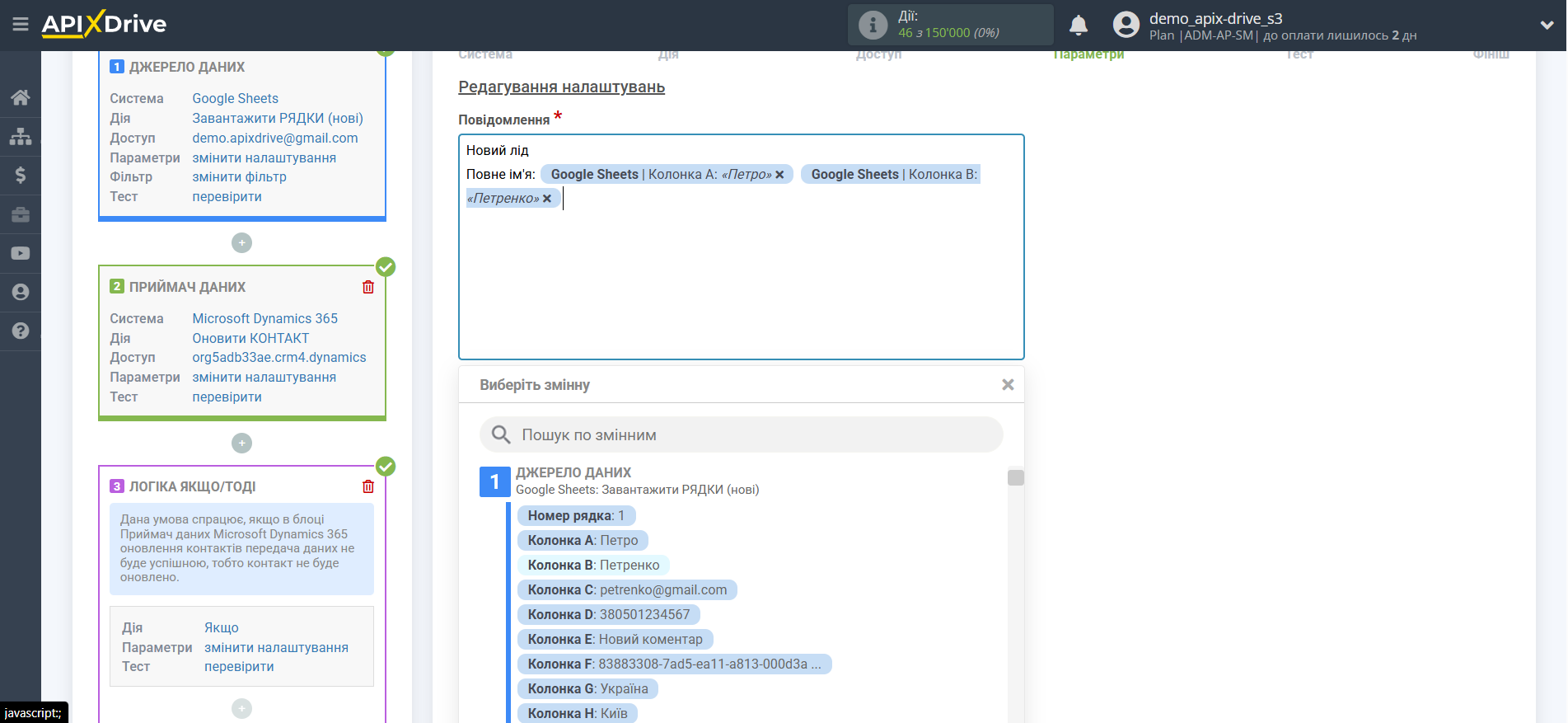
Task: Select variable Колонка C: petrenko@gmail.com
Action: pos(627,589)
